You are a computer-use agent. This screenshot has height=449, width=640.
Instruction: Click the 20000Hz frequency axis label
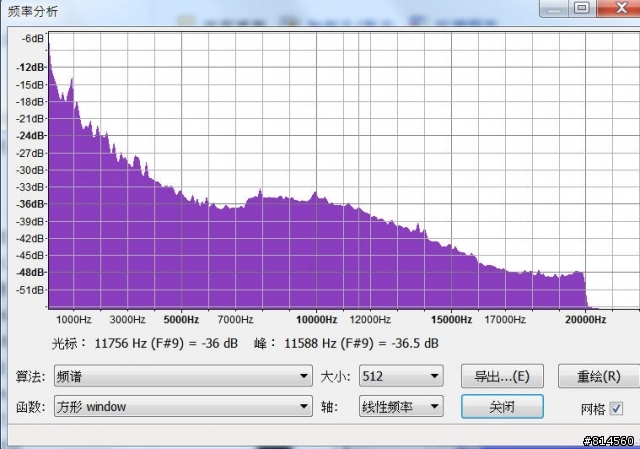pyautogui.click(x=586, y=319)
